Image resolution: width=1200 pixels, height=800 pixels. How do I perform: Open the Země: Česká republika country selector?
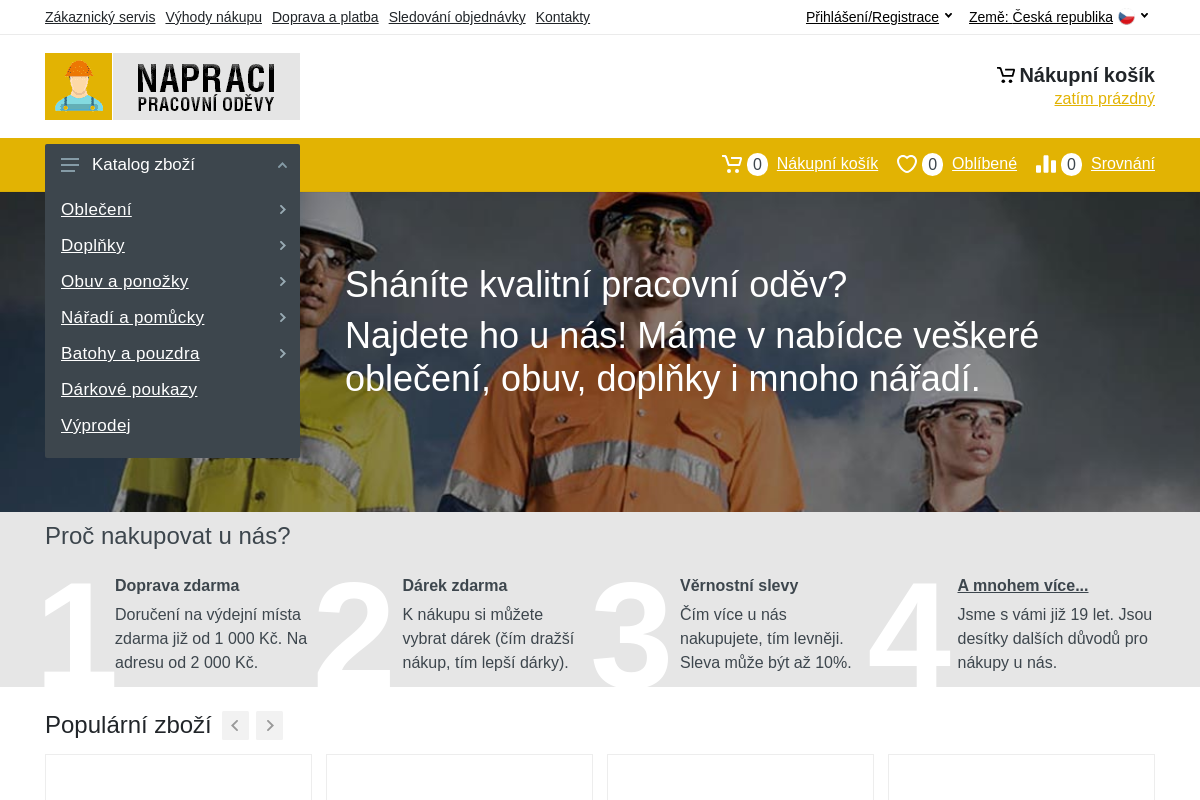(x=1040, y=16)
